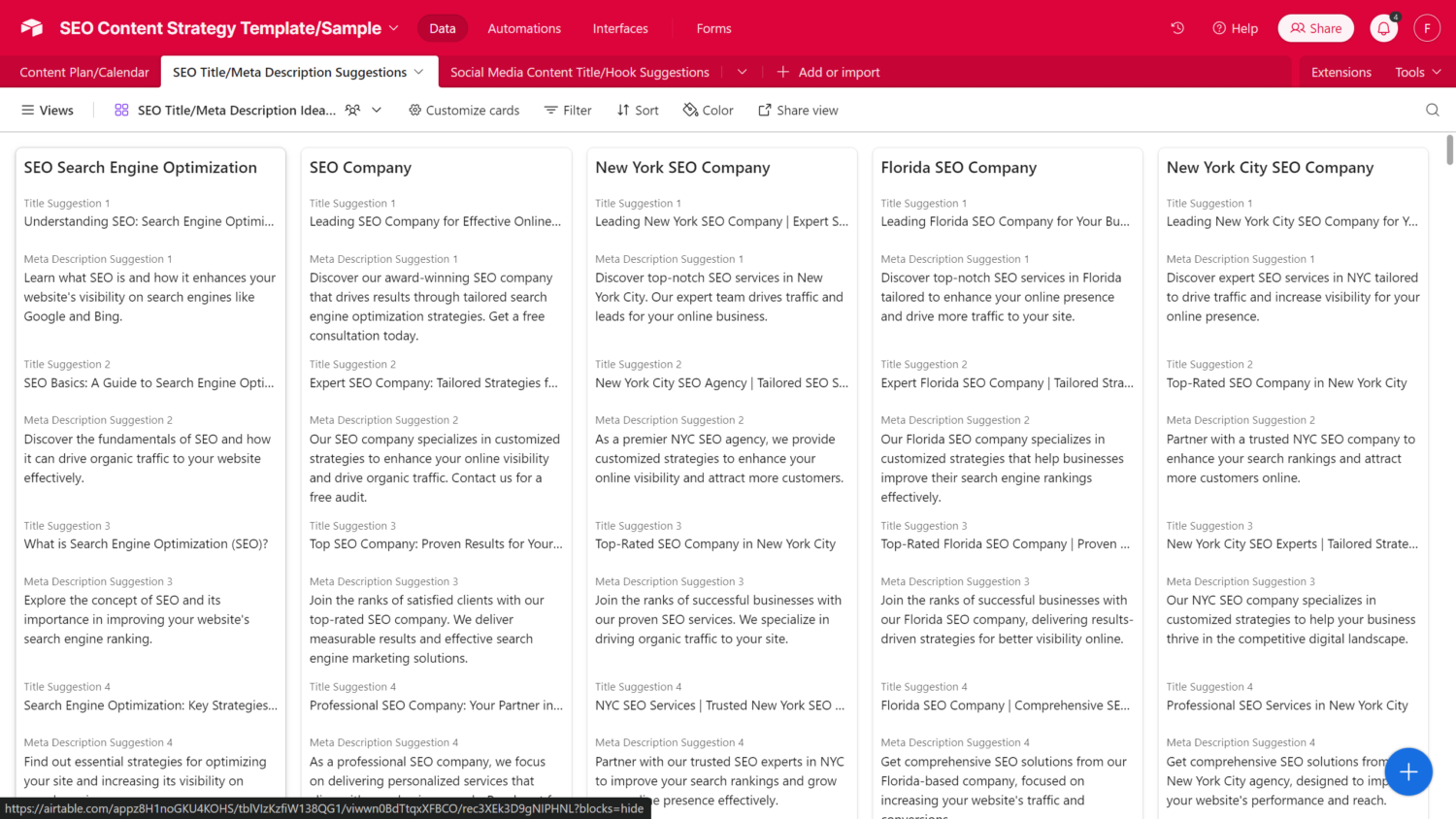Image resolution: width=1456 pixels, height=819 pixels.
Task: Click the user account avatar F
Action: (1426, 28)
